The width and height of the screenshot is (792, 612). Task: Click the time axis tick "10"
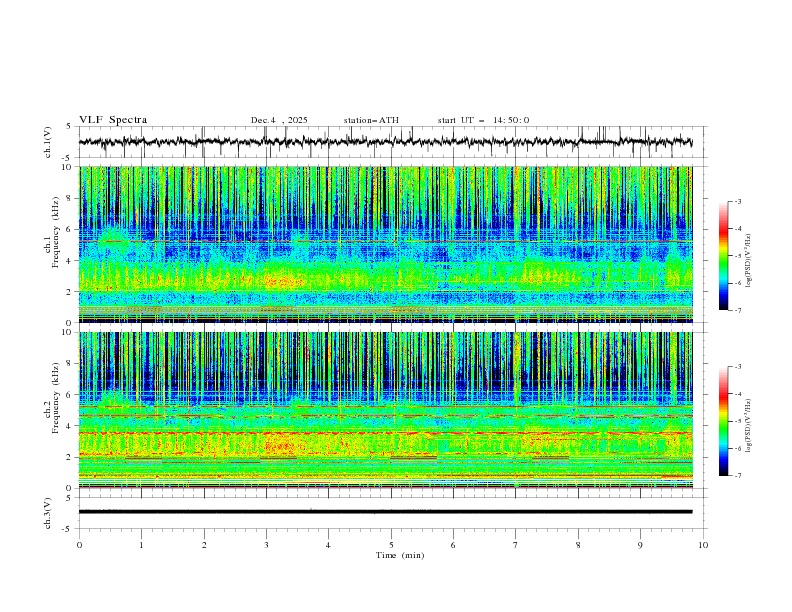[703, 545]
